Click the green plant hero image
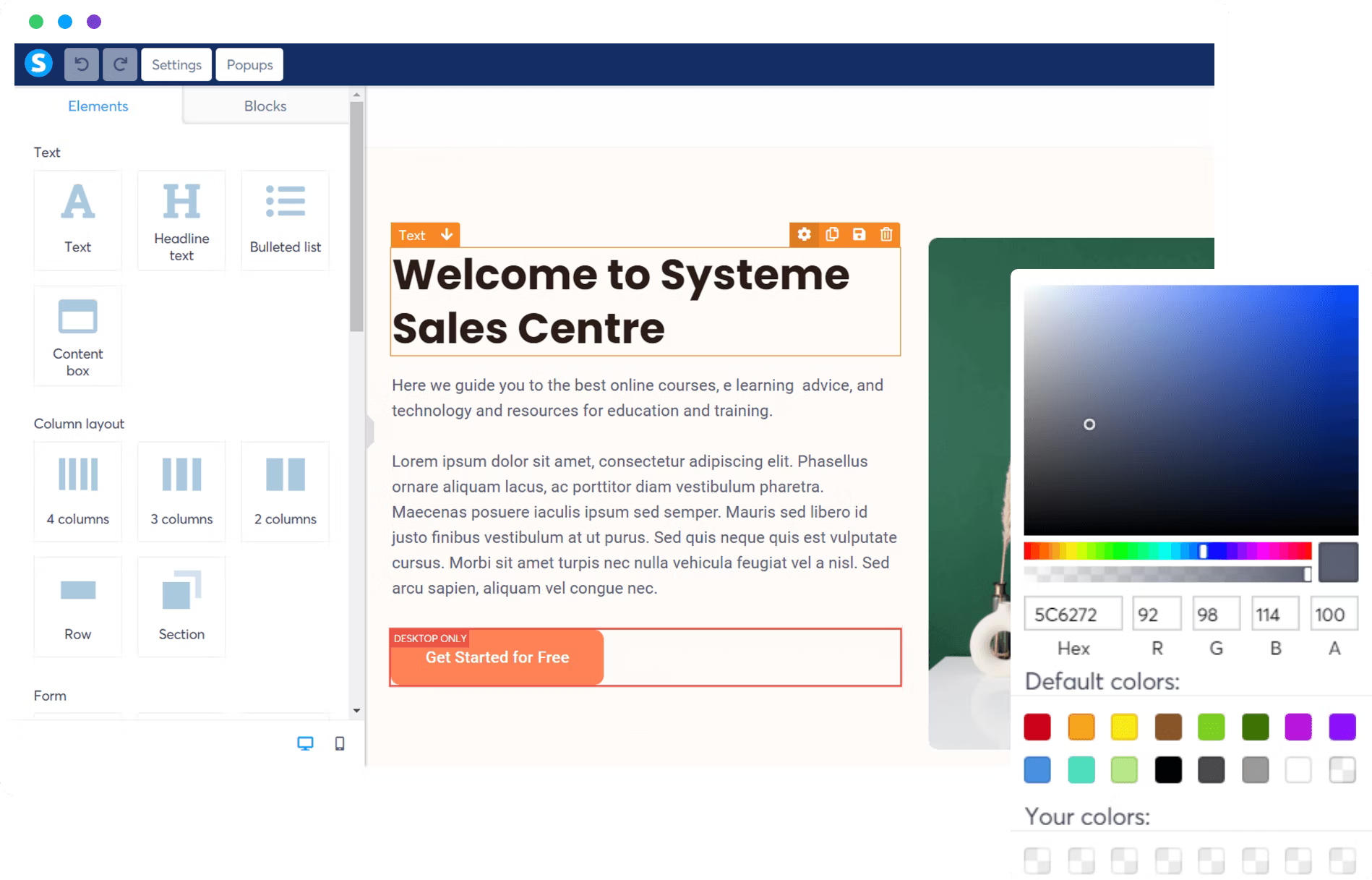The image size is (1372, 880). coord(969,493)
